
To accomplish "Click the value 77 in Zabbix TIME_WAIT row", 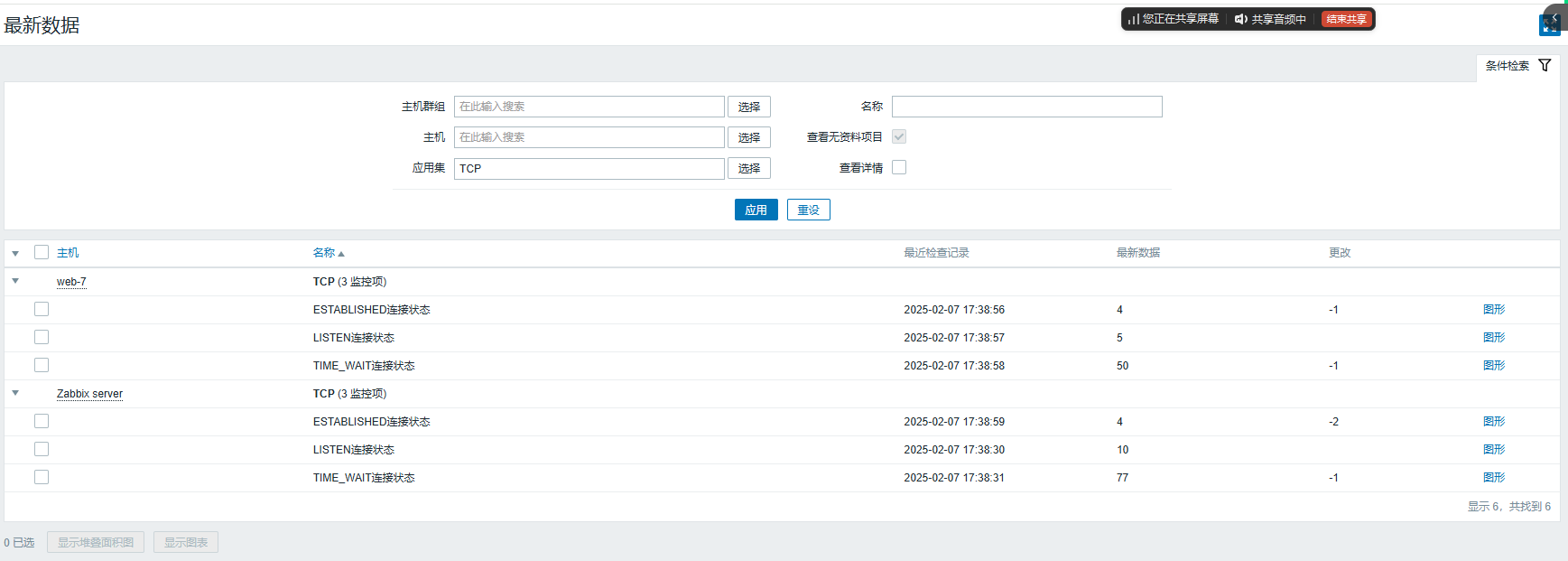I will (1122, 478).
